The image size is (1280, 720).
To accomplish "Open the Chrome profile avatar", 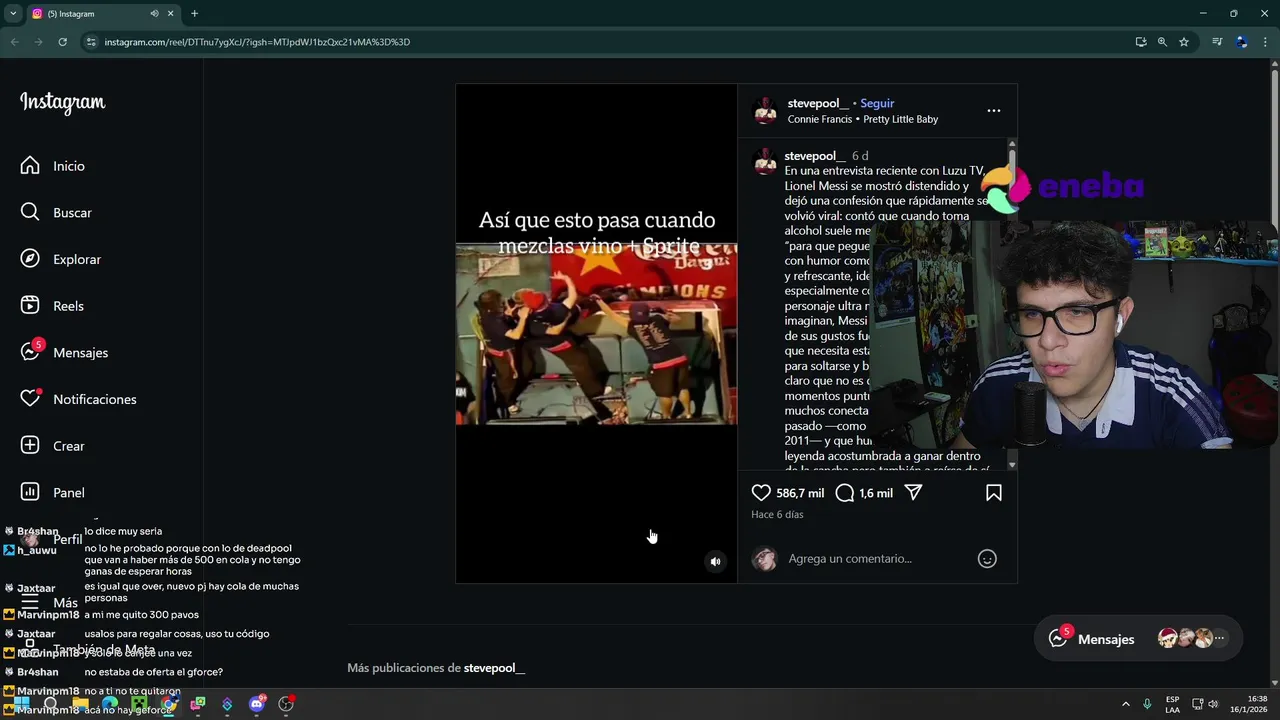I will click(1241, 42).
